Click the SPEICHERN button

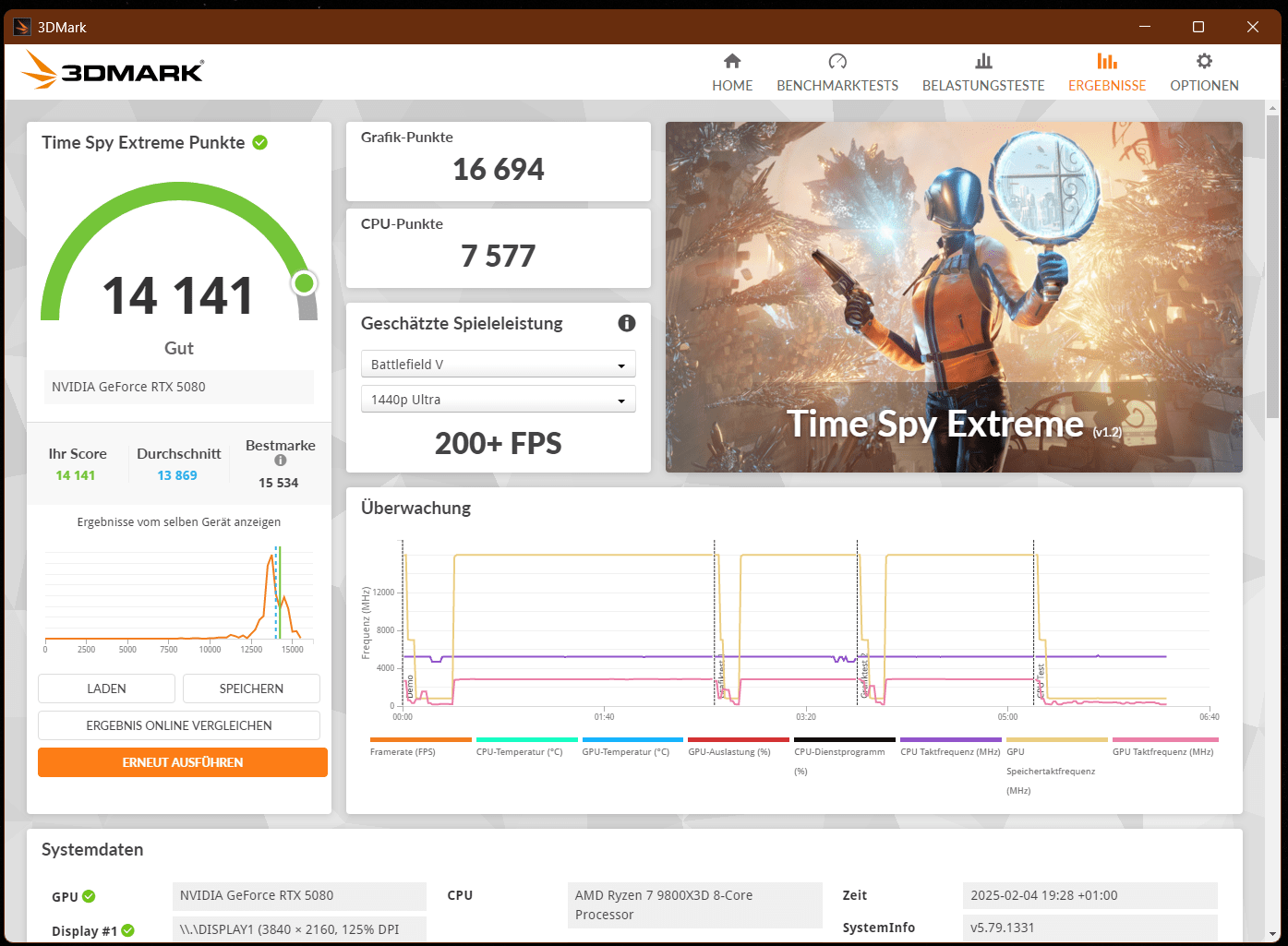click(251, 689)
